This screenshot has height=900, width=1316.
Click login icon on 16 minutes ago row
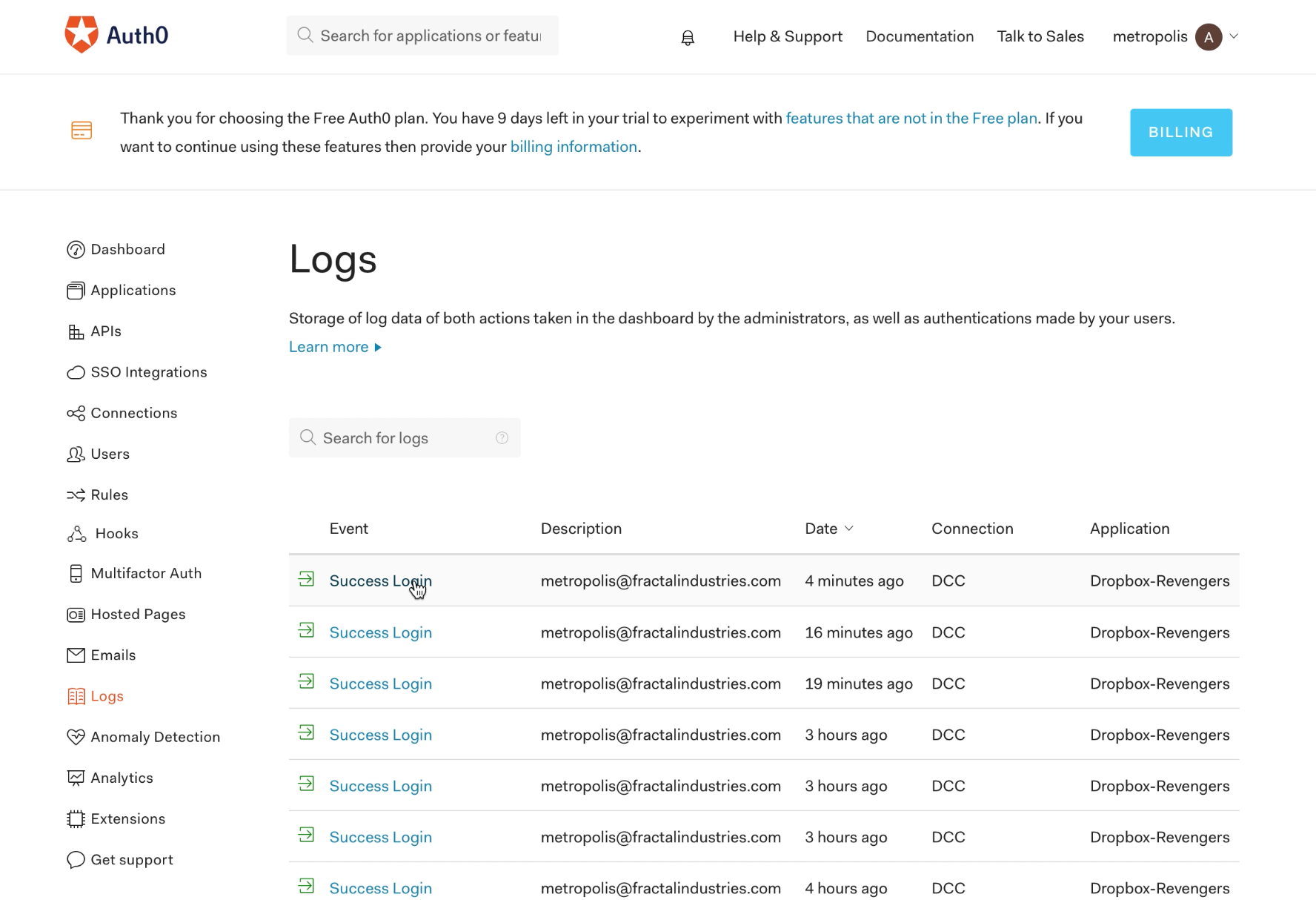click(x=306, y=630)
